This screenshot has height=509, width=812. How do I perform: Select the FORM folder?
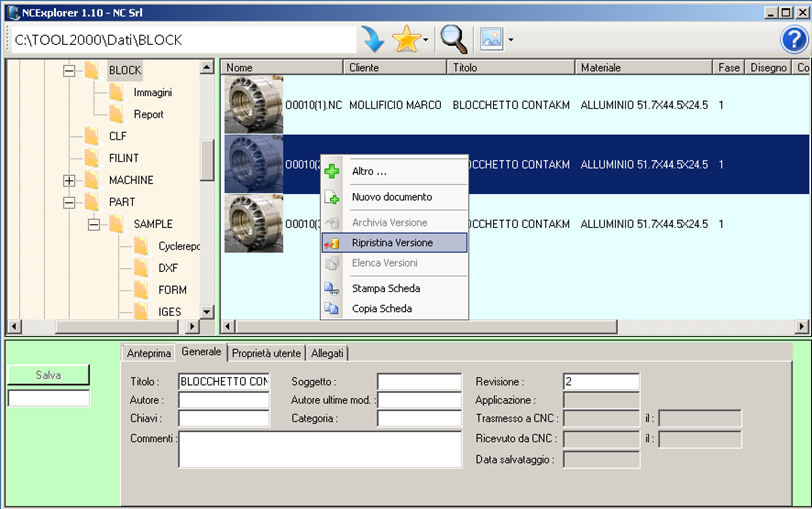172,290
